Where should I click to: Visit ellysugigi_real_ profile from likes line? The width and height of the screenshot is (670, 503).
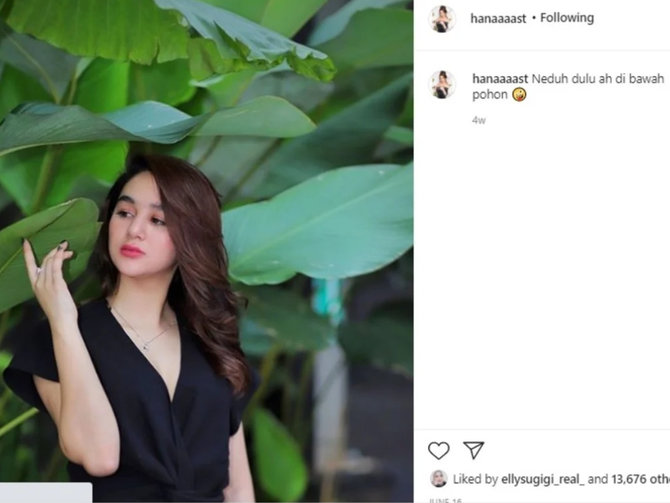[x=542, y=479]
